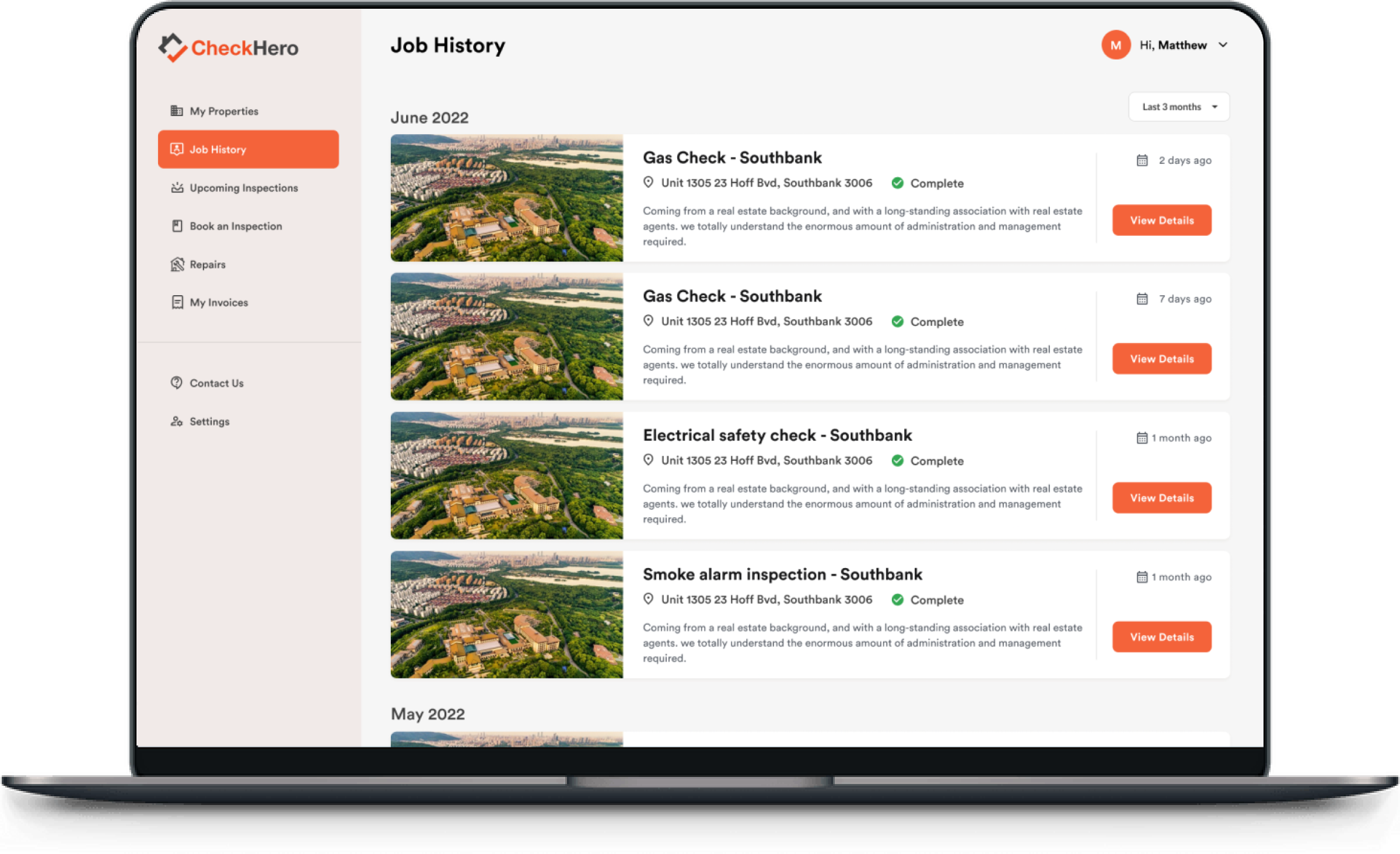Click the Book an Inspection page icon
Viewport: 1400px width, 854px height.
[x=177, y=226]
